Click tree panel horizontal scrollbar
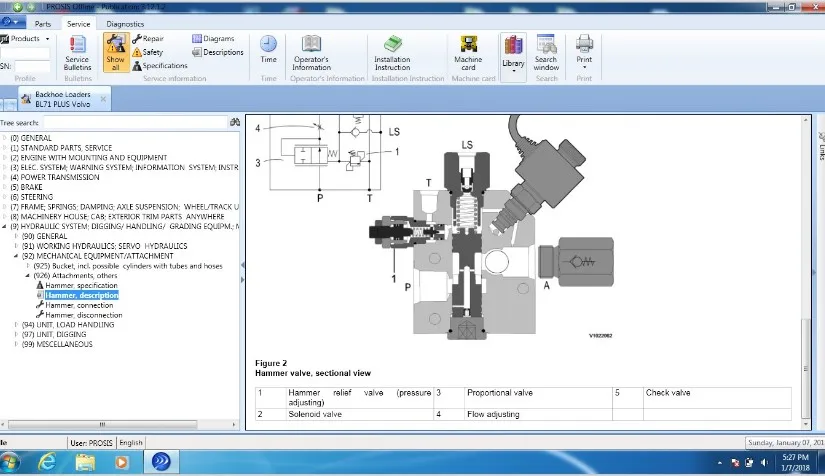 point(103,424)
